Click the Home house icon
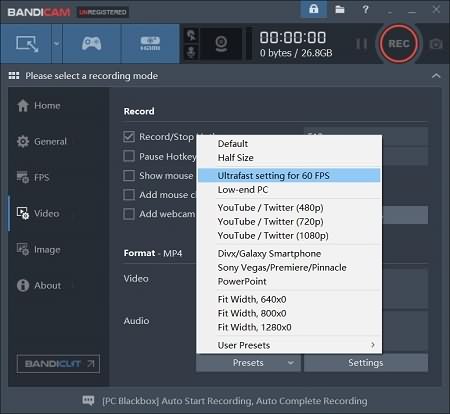This screenshot has height=414, width=450. [x=23, y=106]
